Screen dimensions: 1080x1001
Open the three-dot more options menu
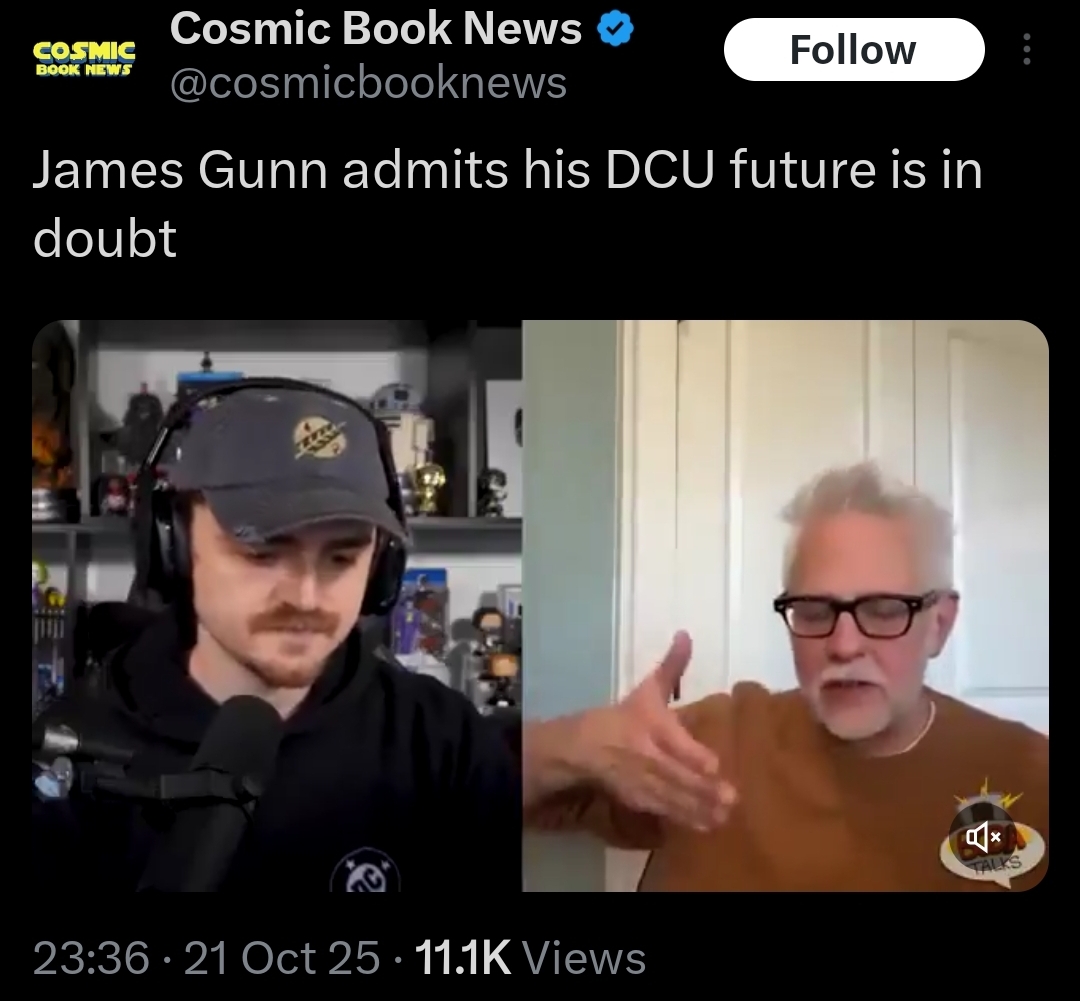[1026, 50]
